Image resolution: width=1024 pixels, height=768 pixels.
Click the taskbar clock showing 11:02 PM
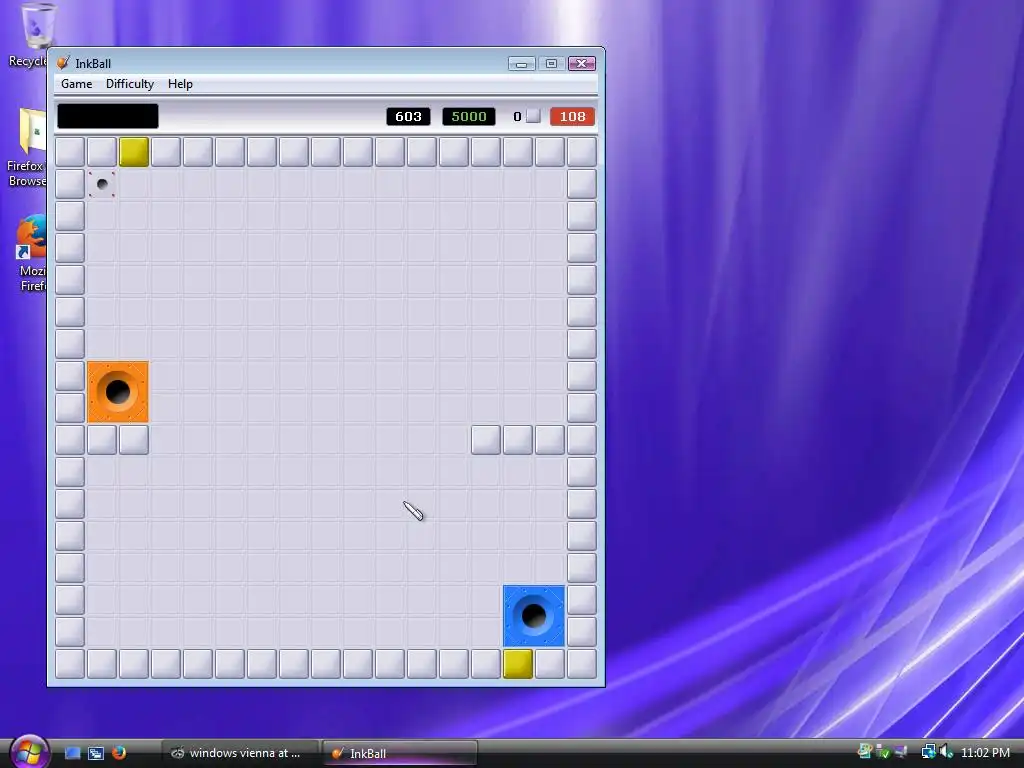pyautogui.click(x=985, y=752)
